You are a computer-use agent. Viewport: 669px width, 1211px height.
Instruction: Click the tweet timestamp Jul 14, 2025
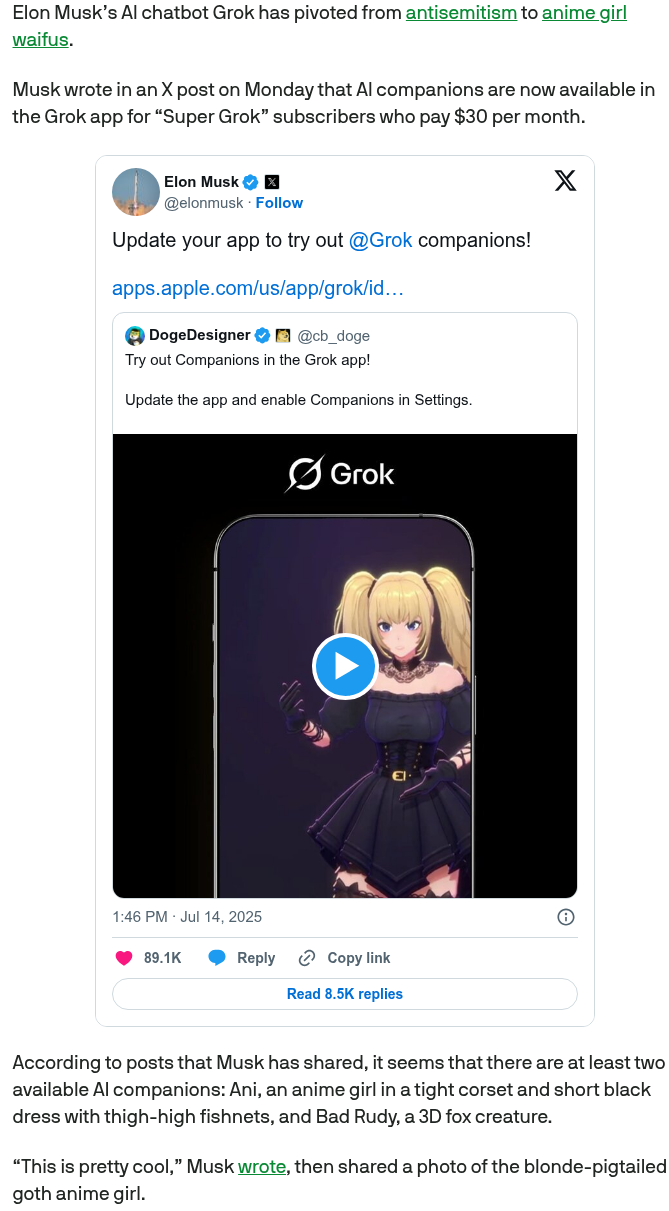point(187,917)
